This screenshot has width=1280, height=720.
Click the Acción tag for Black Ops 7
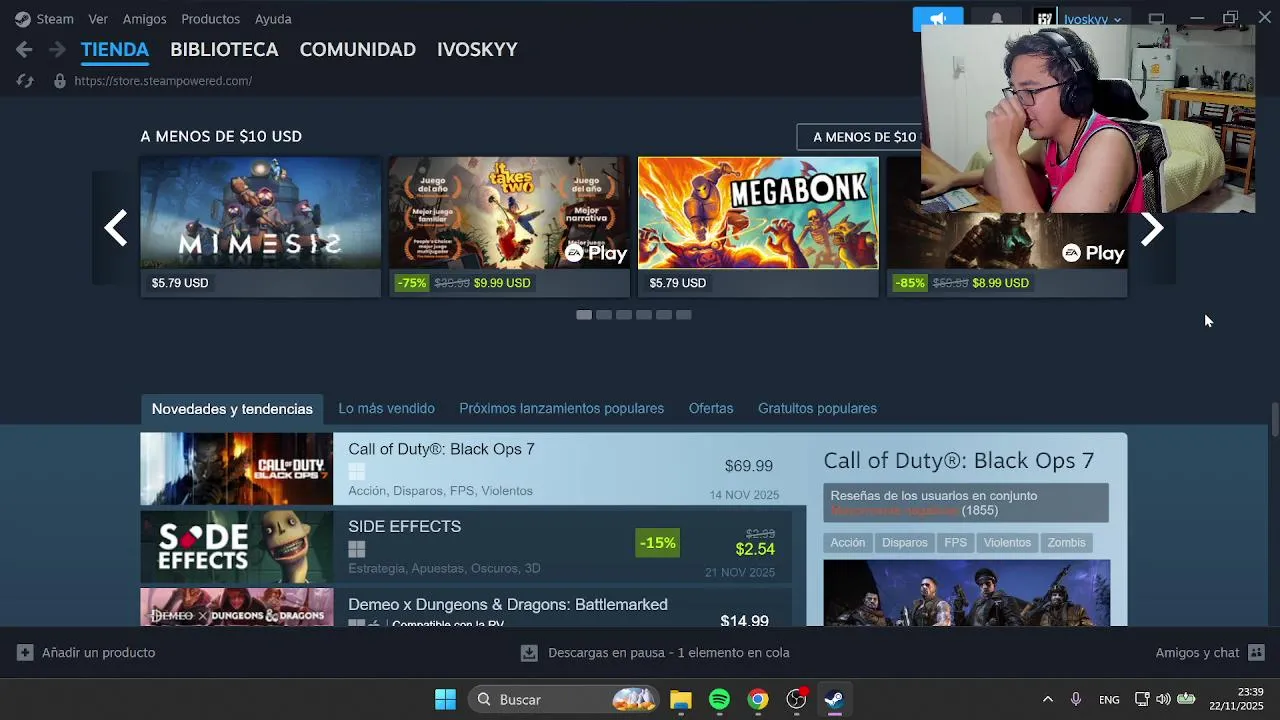coord(847,542)
